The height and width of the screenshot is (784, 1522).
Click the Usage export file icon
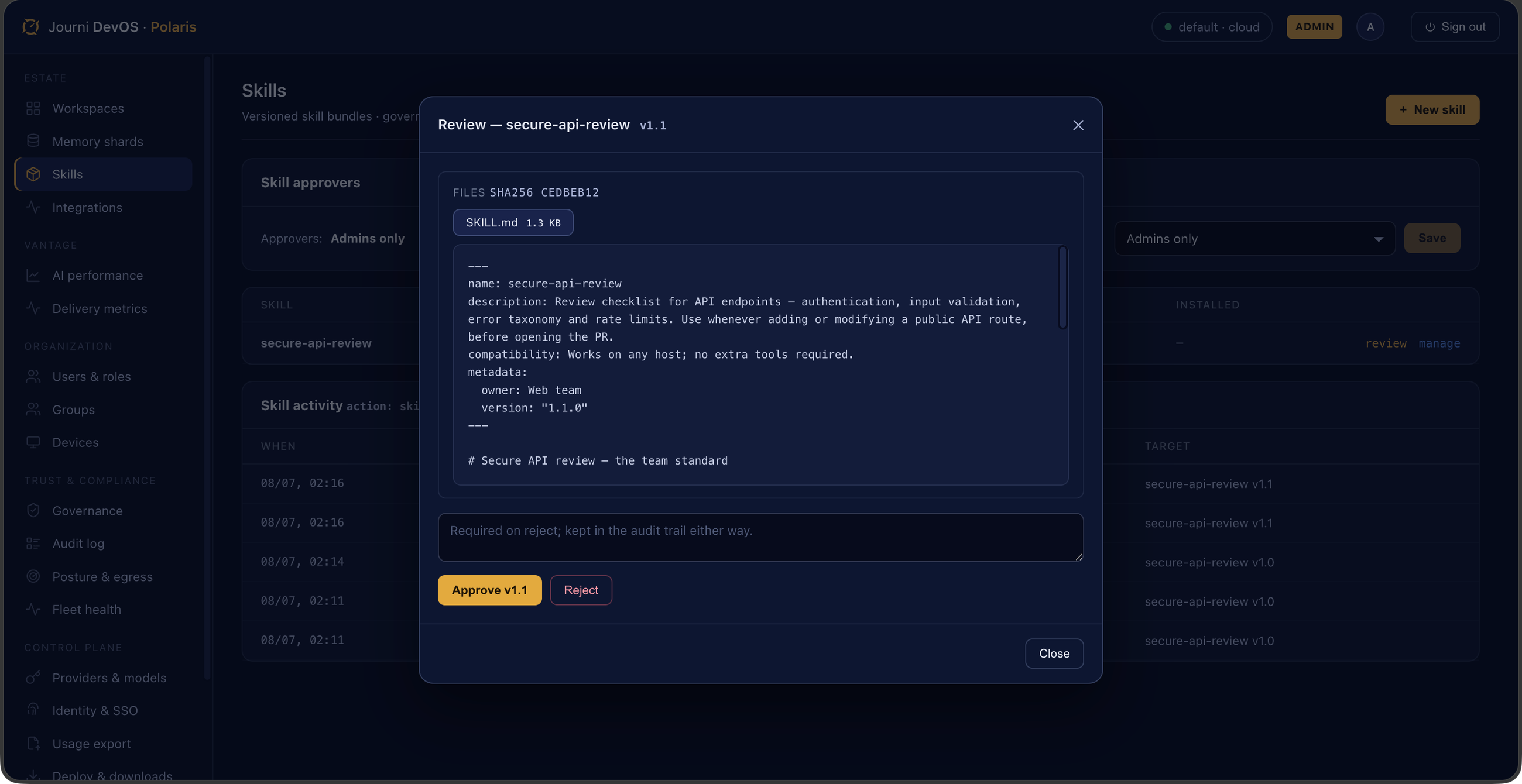[33, 743]
